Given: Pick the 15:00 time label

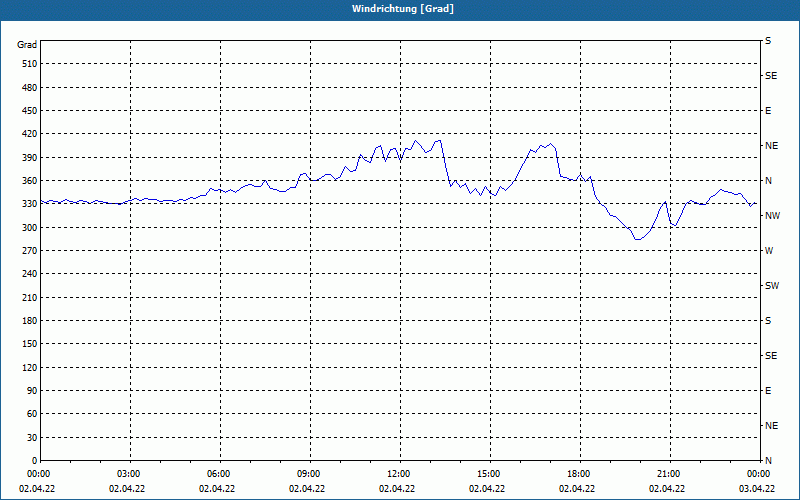Looking at the screenshot, I should [490, 474].
